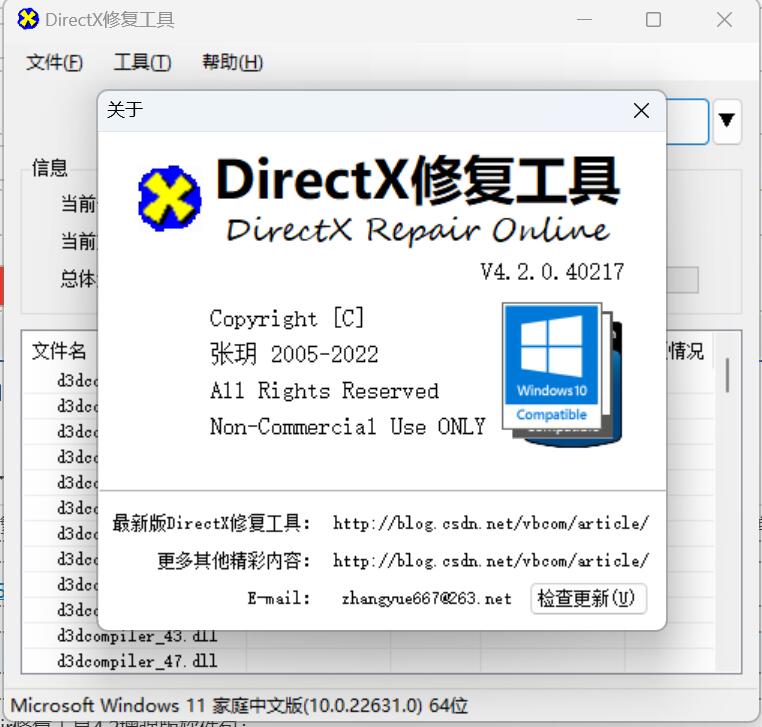
Task: Click the 信息 group label
Action: 50,168
